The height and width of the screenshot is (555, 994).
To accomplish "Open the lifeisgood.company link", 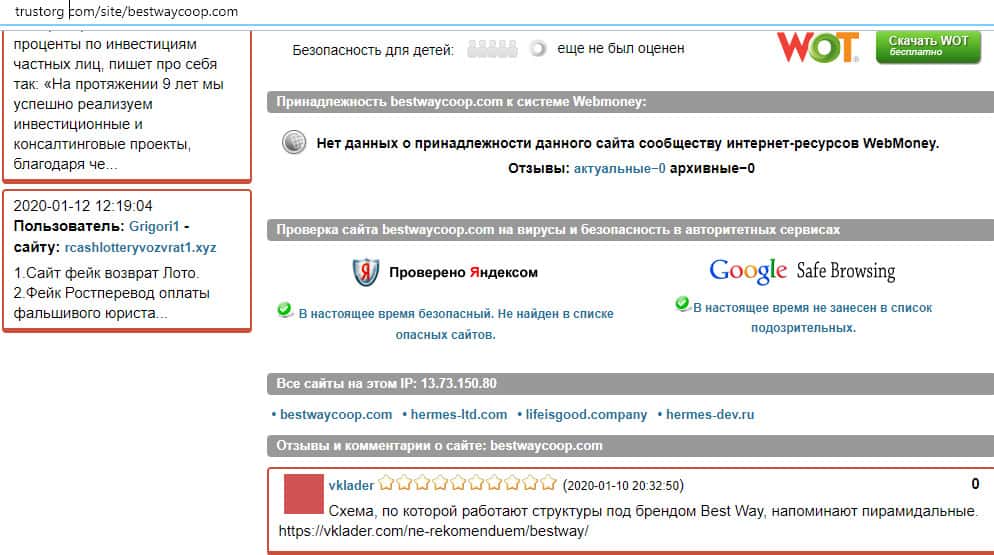I will point(586,414).
